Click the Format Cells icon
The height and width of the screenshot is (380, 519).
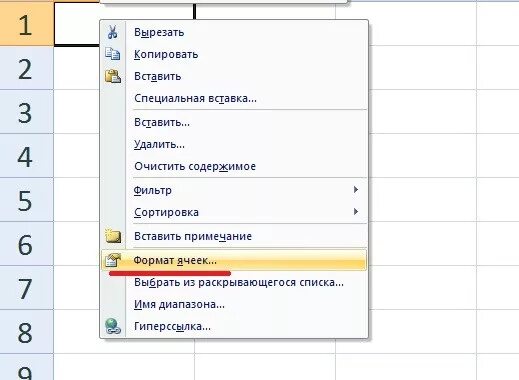(113, 260)
